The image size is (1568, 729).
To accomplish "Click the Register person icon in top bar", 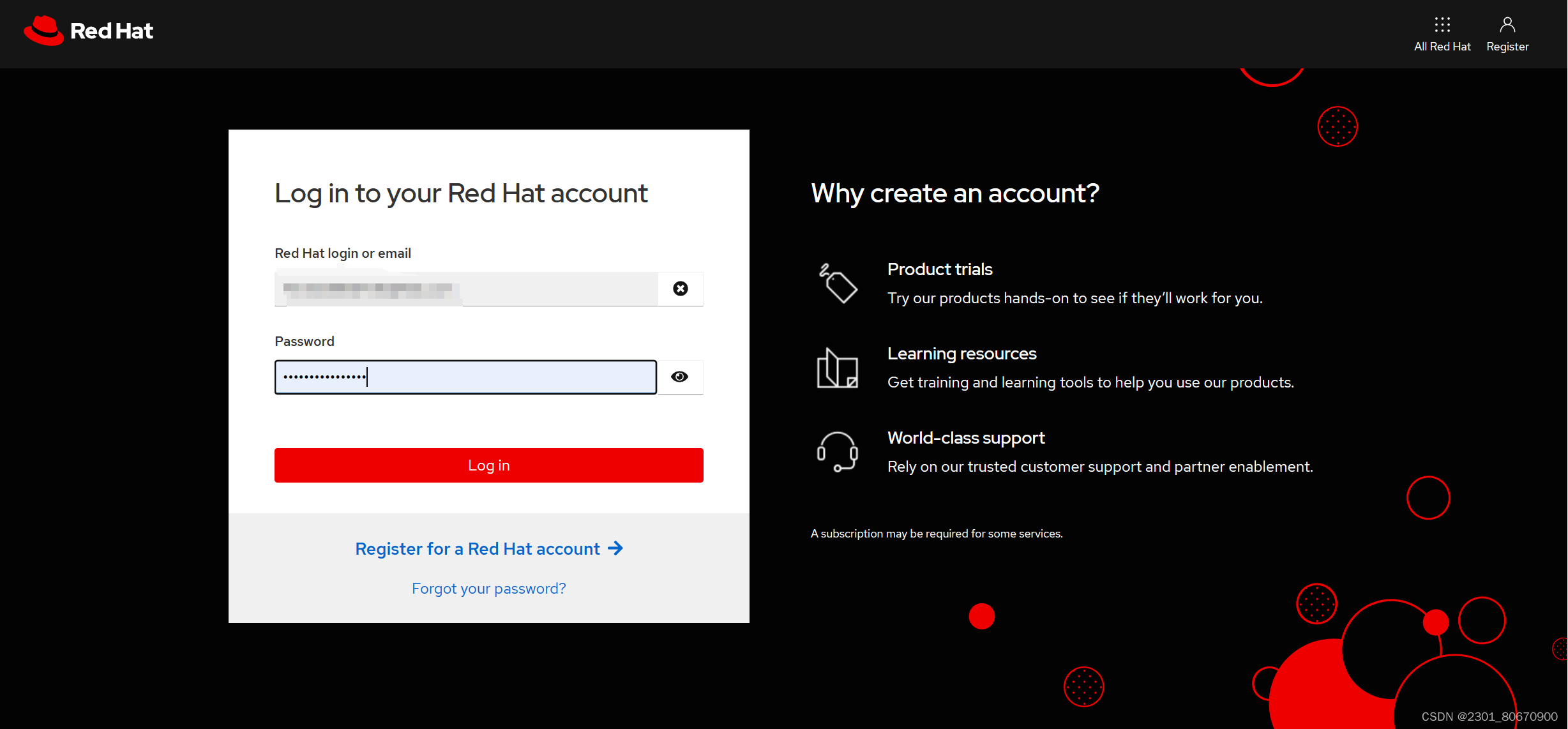I will coord(1507,24).
